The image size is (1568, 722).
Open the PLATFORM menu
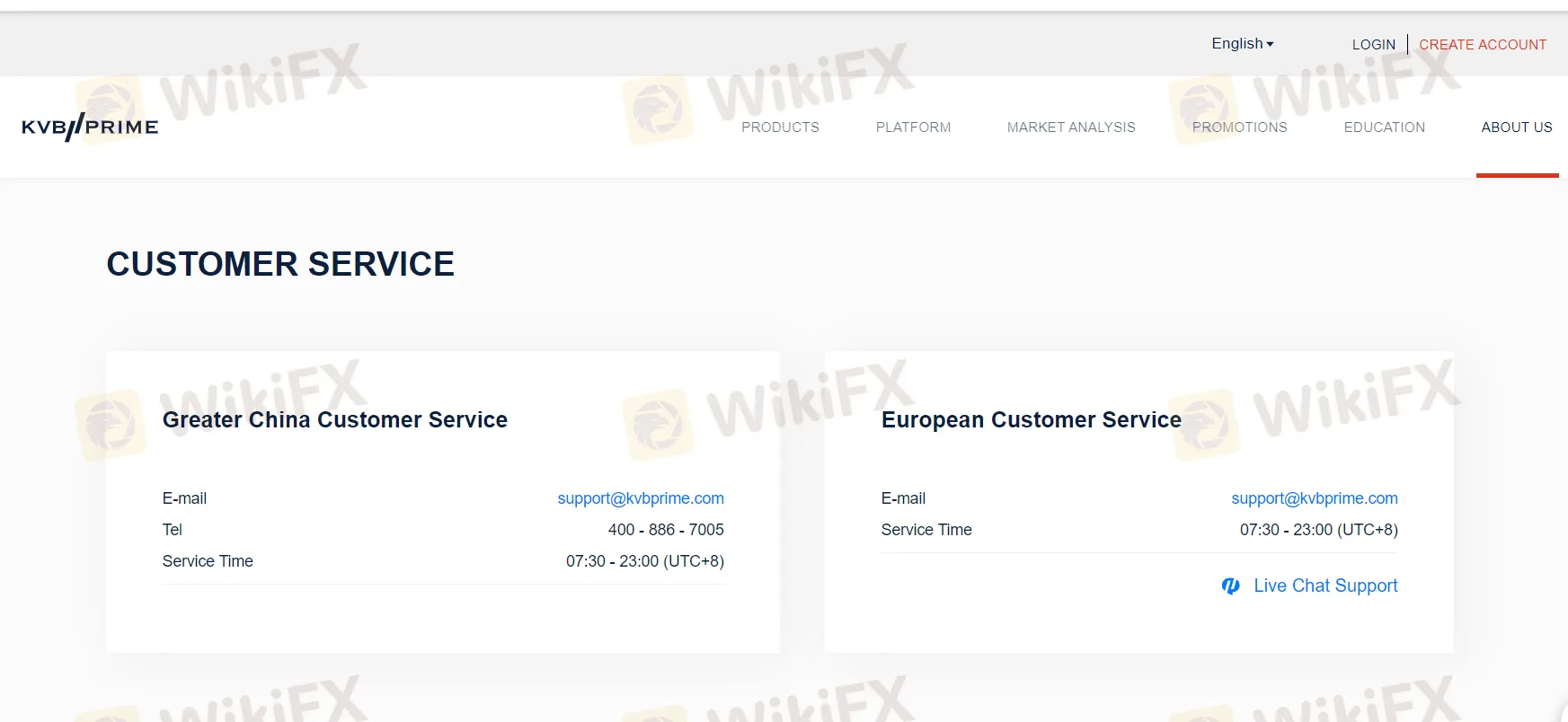913,128
